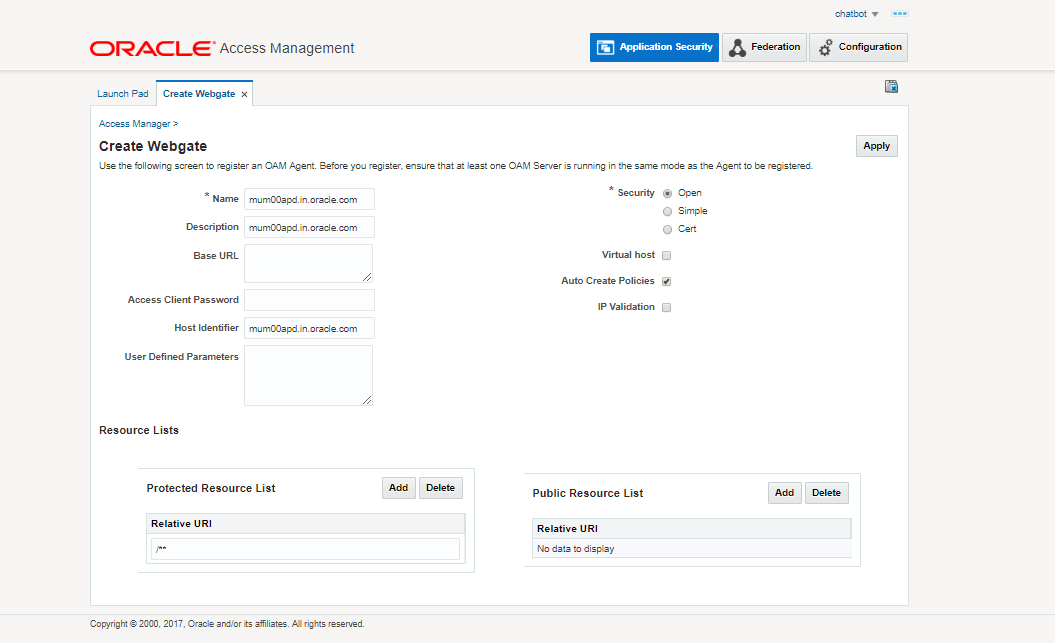Focus the Host Identifier input field
This screenshot has height=643, width=1055.
pos(310,328)
